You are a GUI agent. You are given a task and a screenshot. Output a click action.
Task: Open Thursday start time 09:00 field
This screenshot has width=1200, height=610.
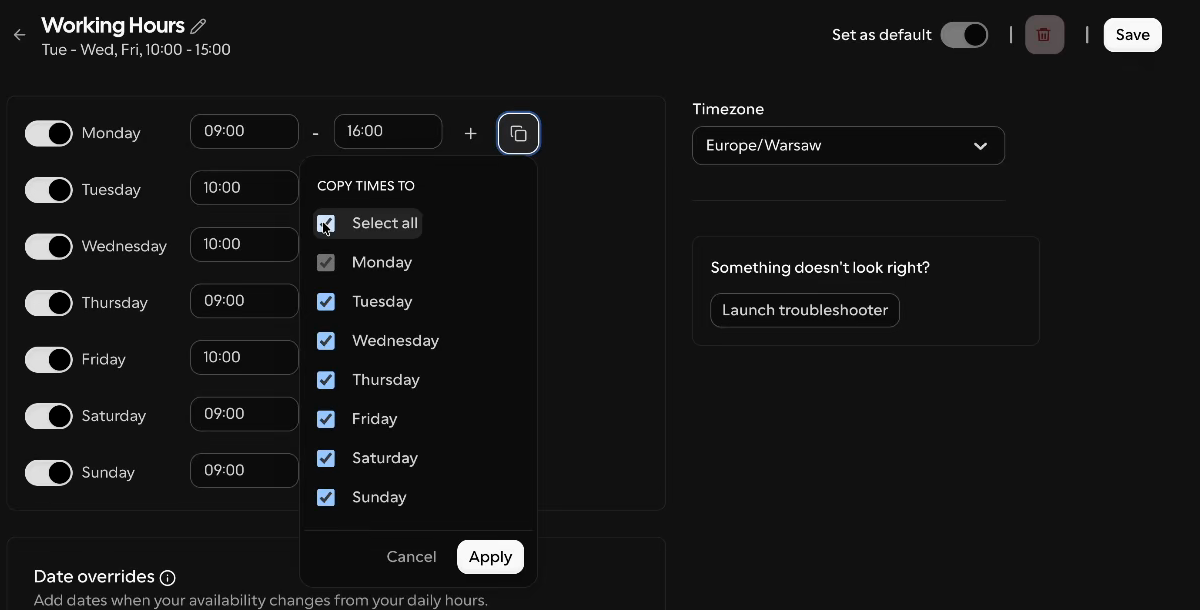pos(244,301)
